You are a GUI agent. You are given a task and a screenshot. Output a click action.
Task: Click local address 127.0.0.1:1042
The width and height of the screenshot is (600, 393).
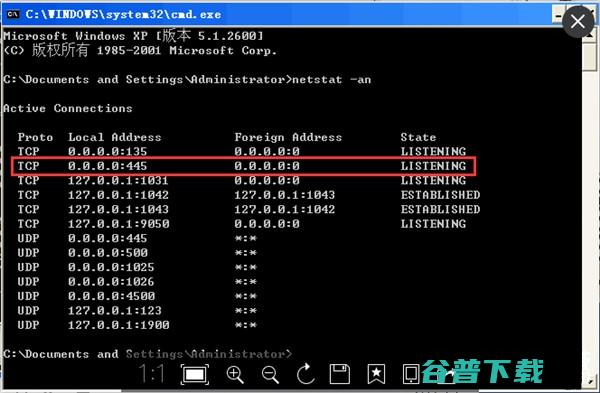[118, 195]
